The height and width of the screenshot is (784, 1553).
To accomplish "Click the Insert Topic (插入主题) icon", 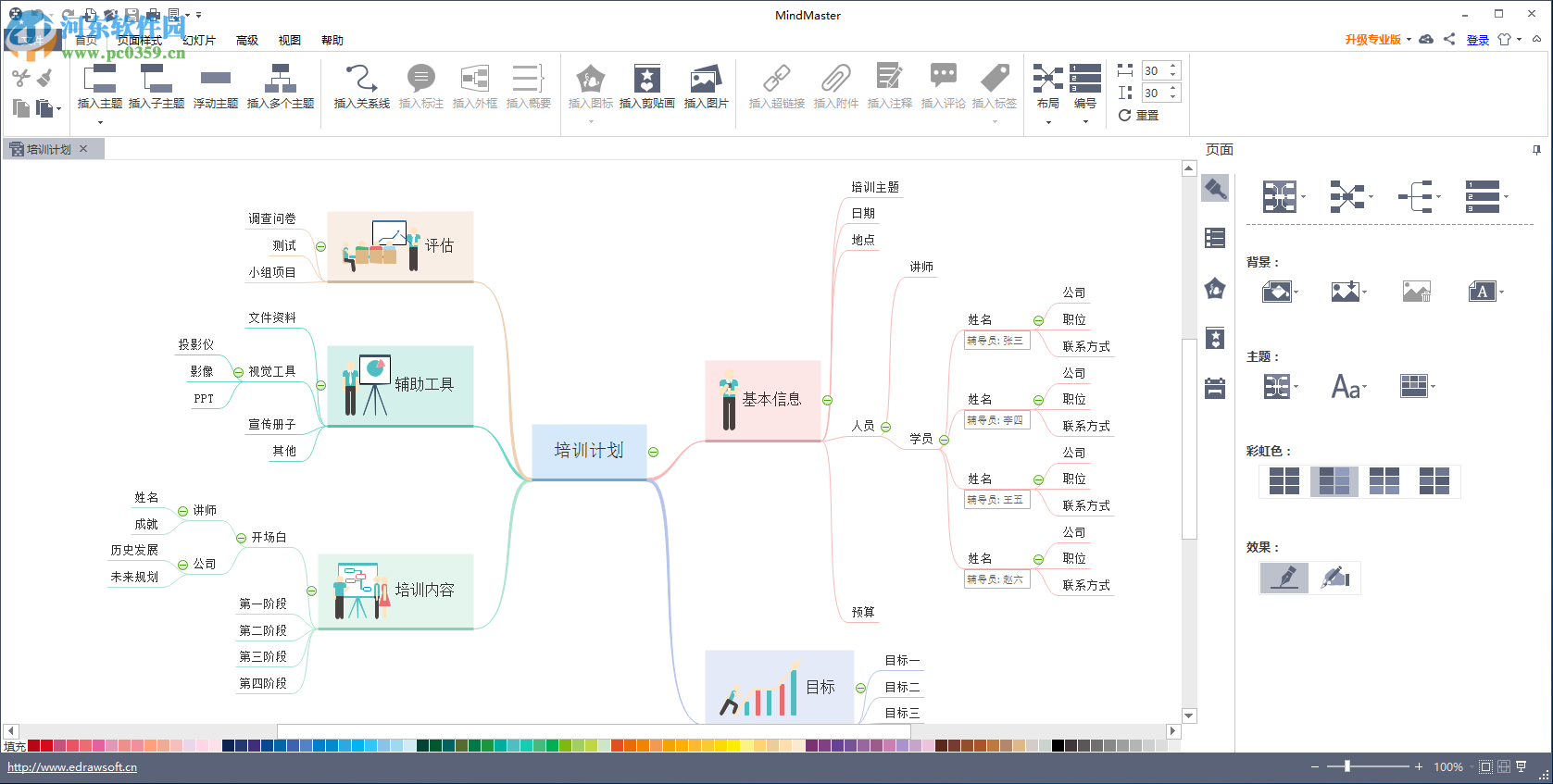I will (x=99, y=78).
